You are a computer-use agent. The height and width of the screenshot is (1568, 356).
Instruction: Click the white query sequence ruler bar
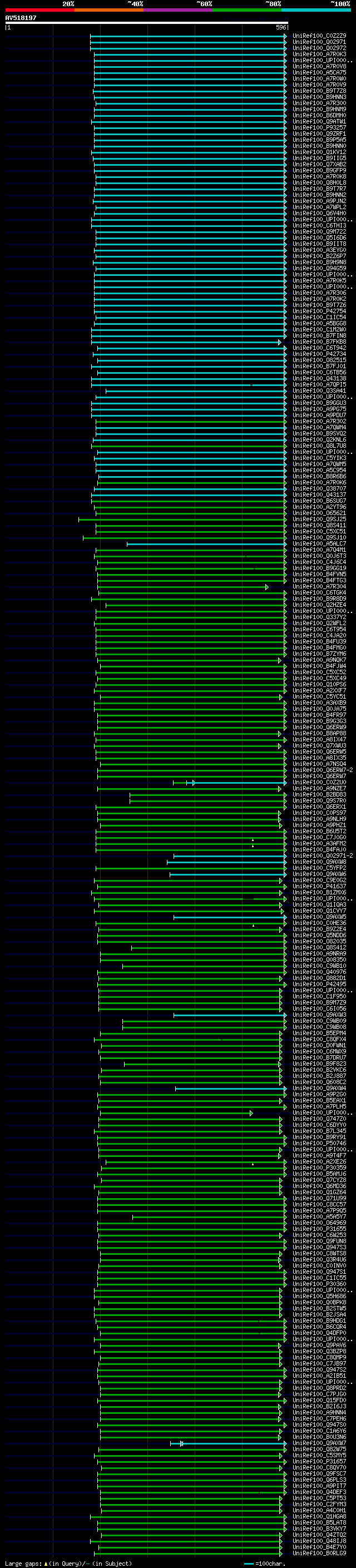click(147, 23)
